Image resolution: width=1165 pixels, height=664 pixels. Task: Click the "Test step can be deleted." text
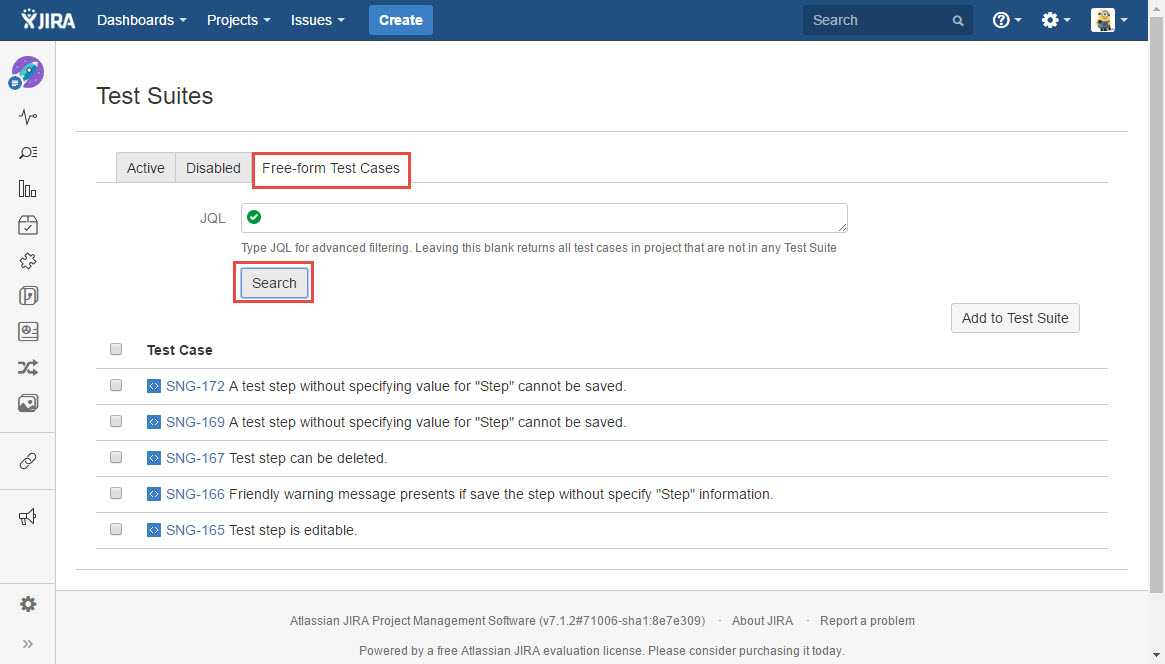pos(308,458)
